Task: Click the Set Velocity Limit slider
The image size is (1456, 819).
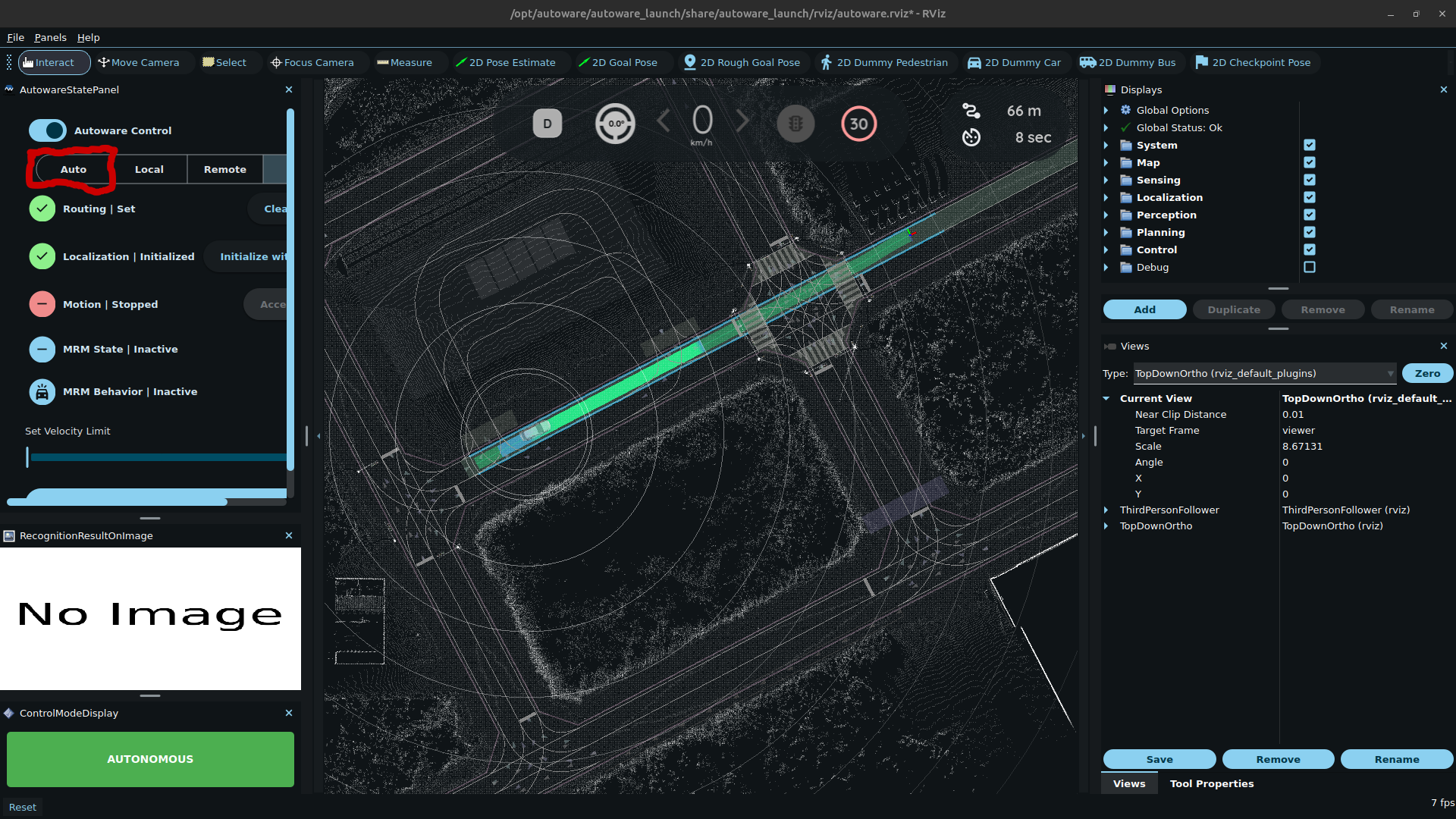Action: pos(156,457)
